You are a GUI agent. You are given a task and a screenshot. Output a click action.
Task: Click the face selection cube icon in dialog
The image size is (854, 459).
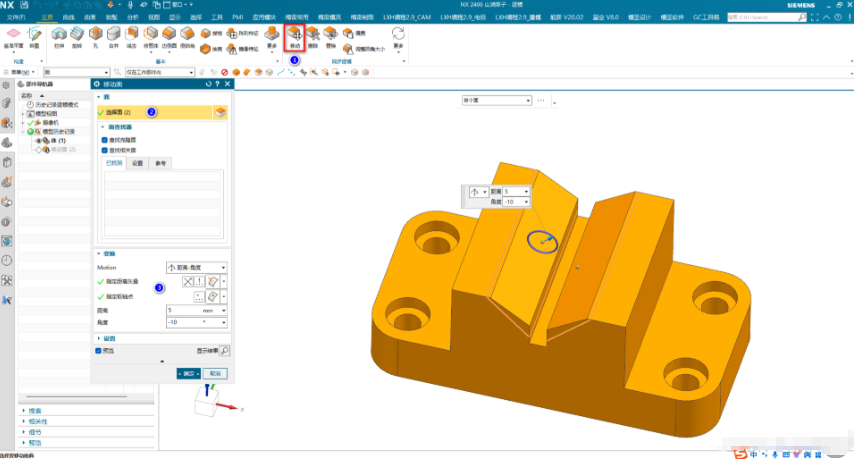(220, 113)
